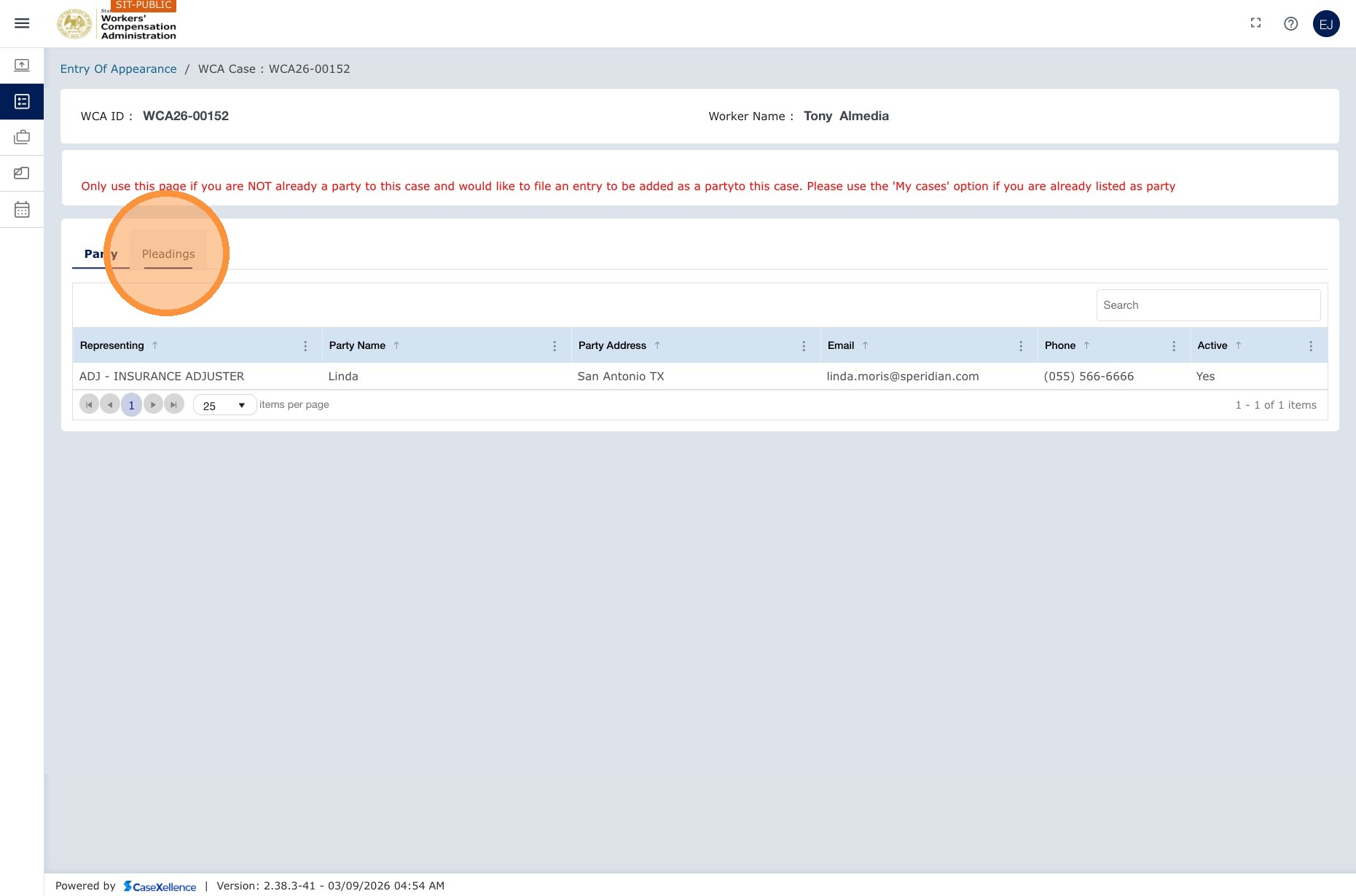
Task: Expand the 25 items per page dropdown
Action: tap(224, 405)
